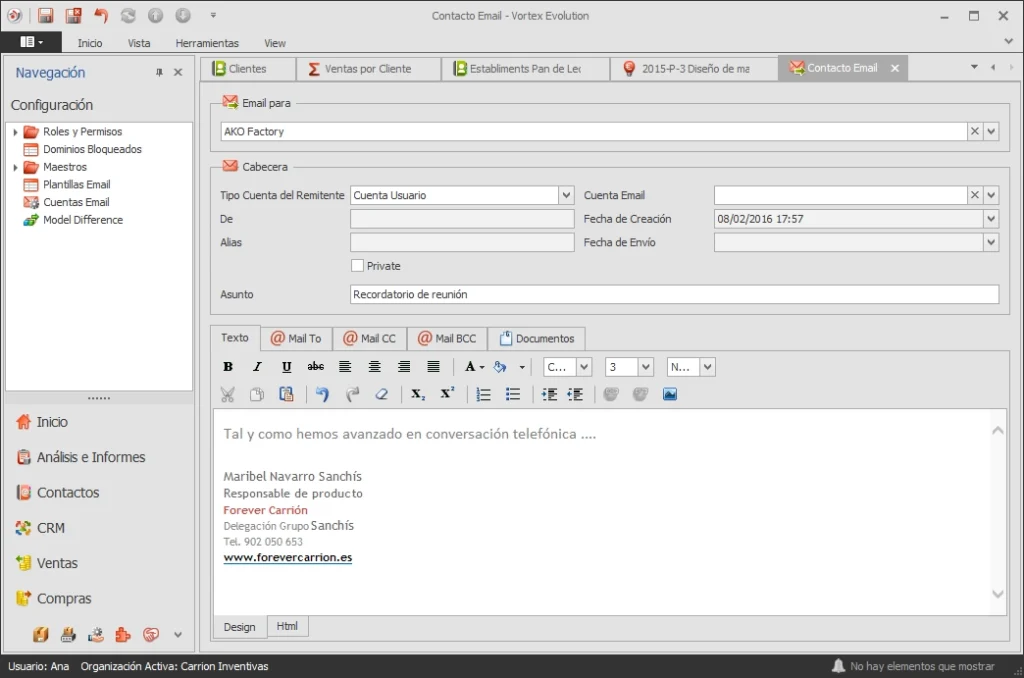Apply subscript formatting

pyautogui.click(x=418, y=394)
